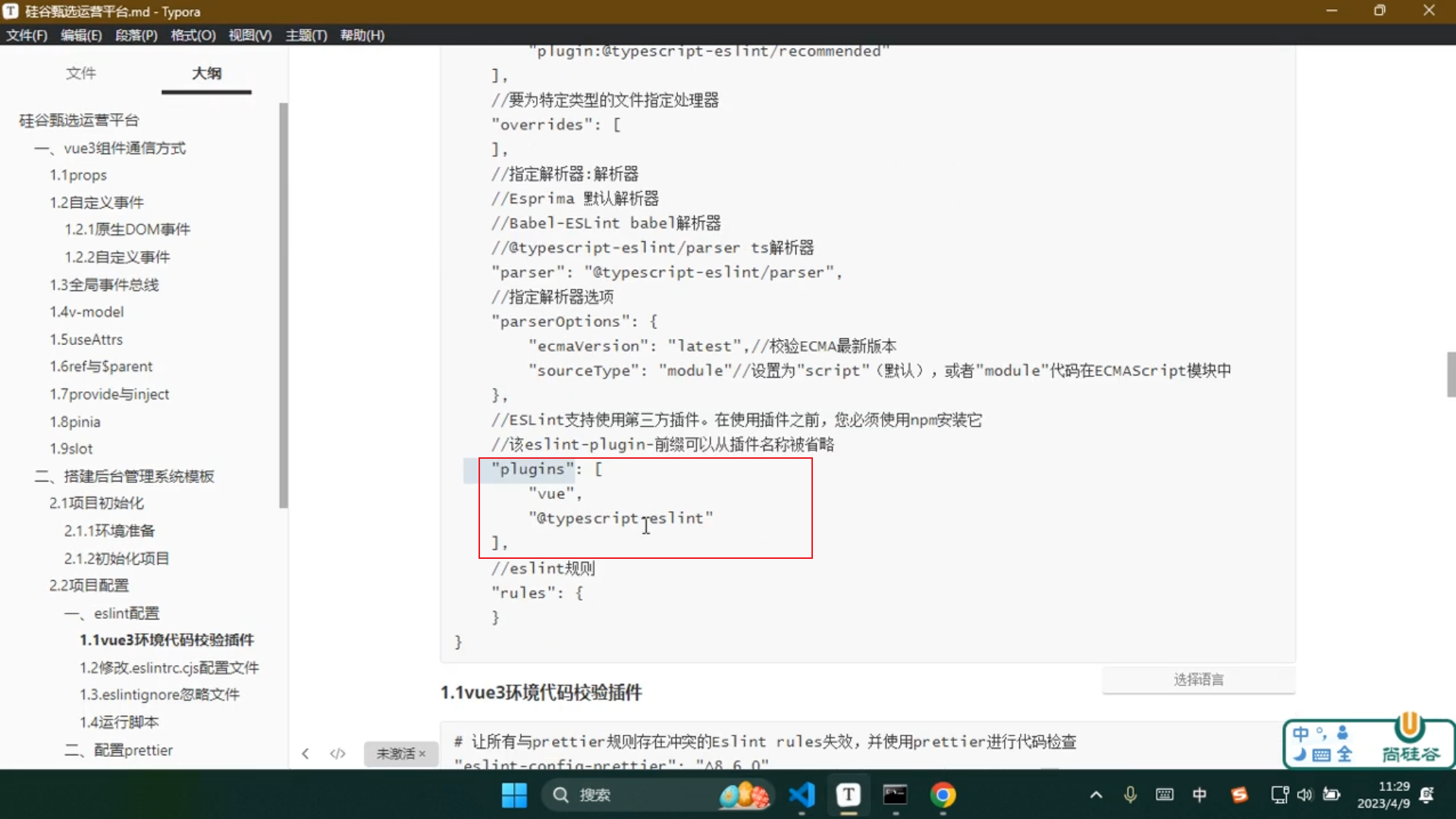Viewport: 1456px width, 819px height.
Task: Open volume control tray icon
Action: coord(1304,795)
